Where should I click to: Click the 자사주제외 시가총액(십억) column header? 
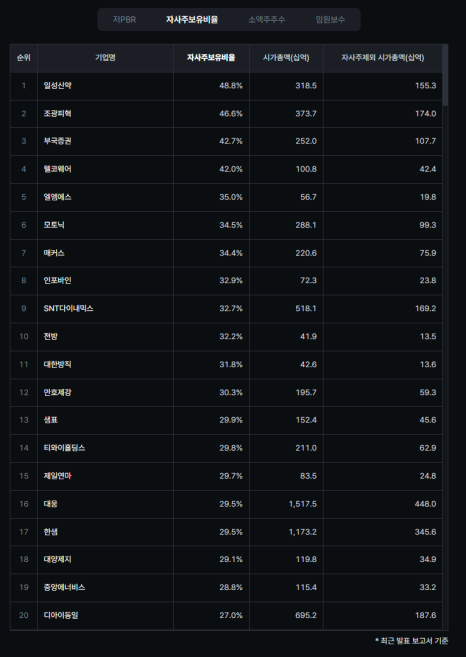click(383, 58)
